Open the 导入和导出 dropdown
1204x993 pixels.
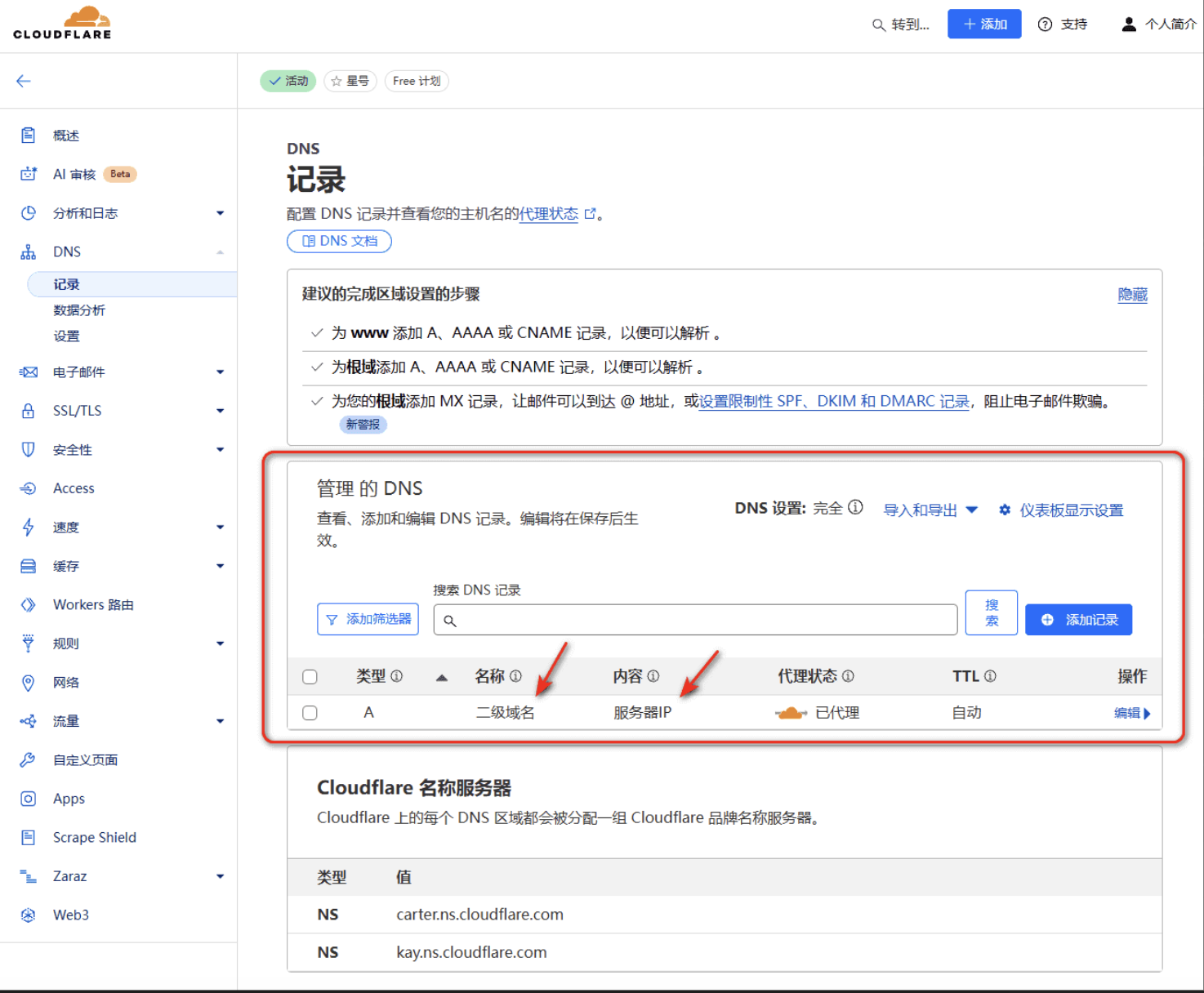[930, 510]
